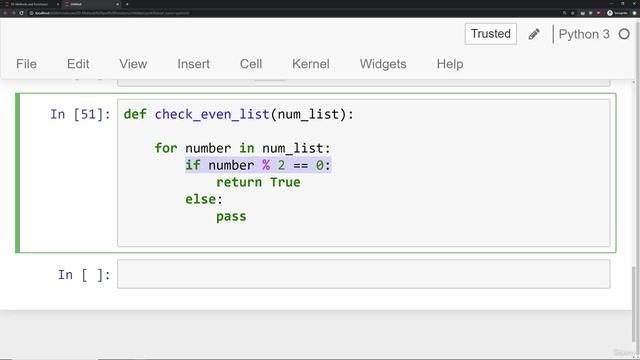
Task: Switch to the second (active) browser tab
Action: [91, 4]
